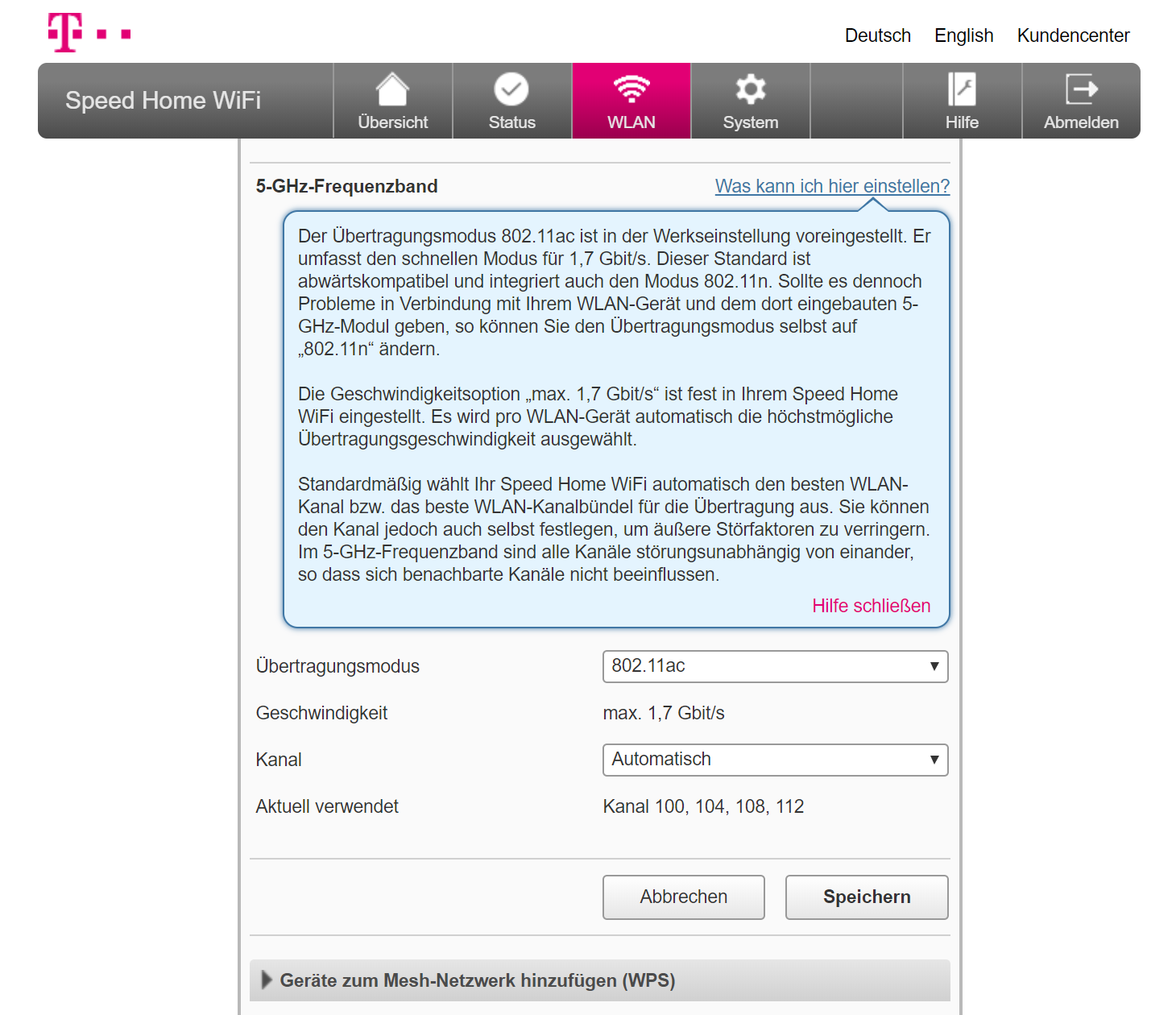Open the Kundencenter link
The image size is (1176, 1015).
(x=1073, y=35)
